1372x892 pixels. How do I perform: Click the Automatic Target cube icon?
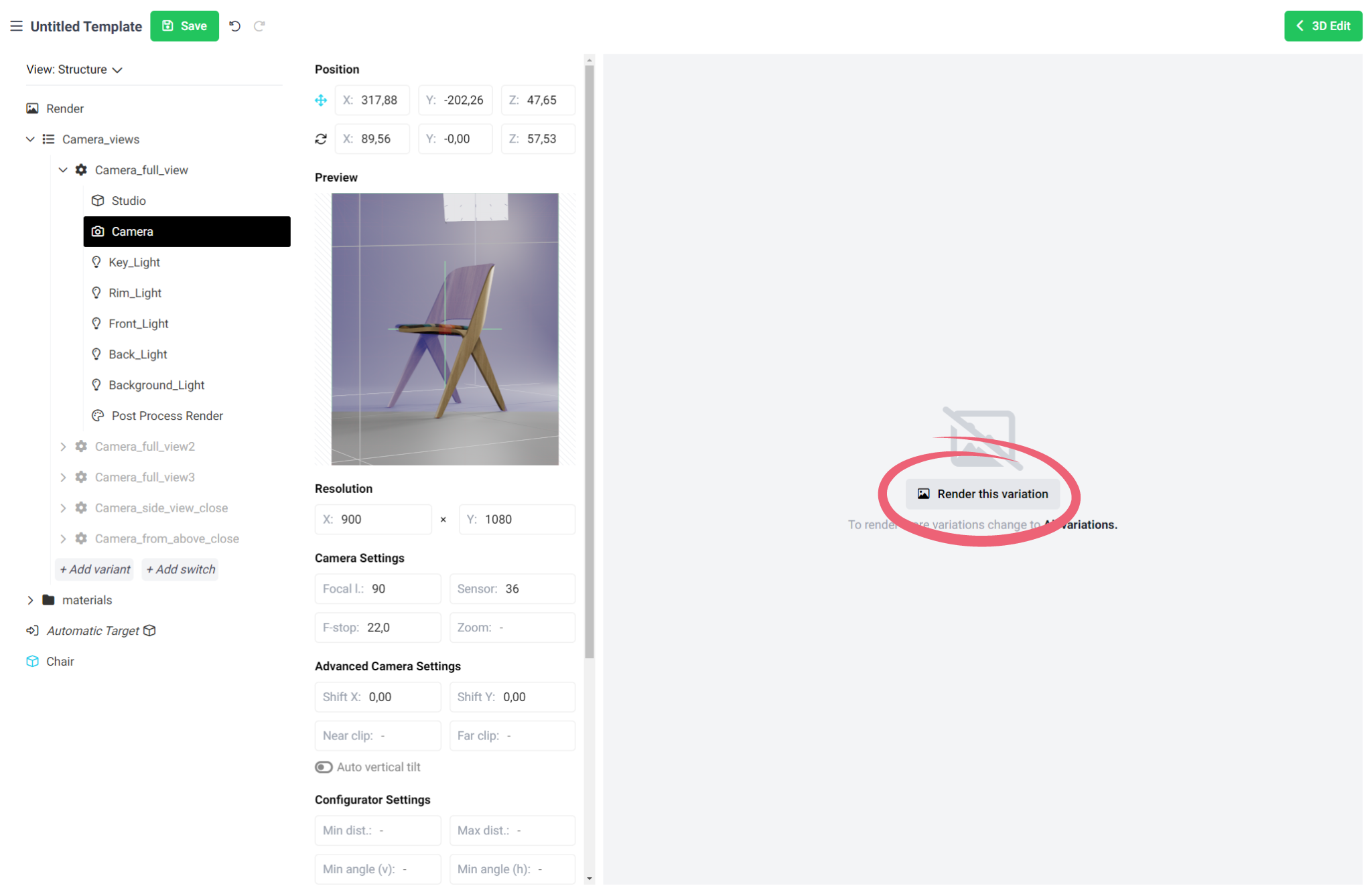pos(150,631)
